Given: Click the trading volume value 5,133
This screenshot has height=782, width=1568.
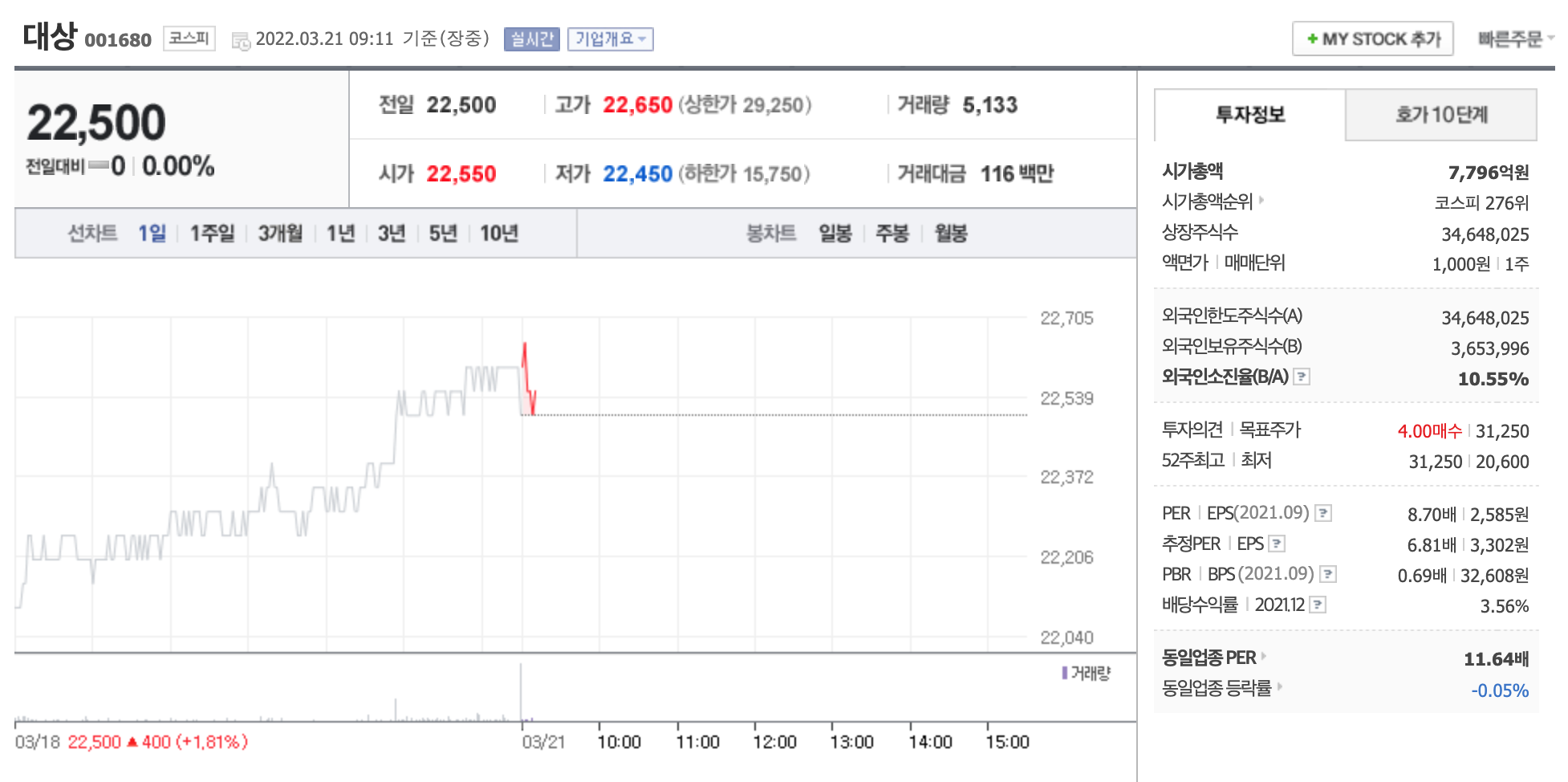Looking at the screenshot, I should click(x=990, y=105).
